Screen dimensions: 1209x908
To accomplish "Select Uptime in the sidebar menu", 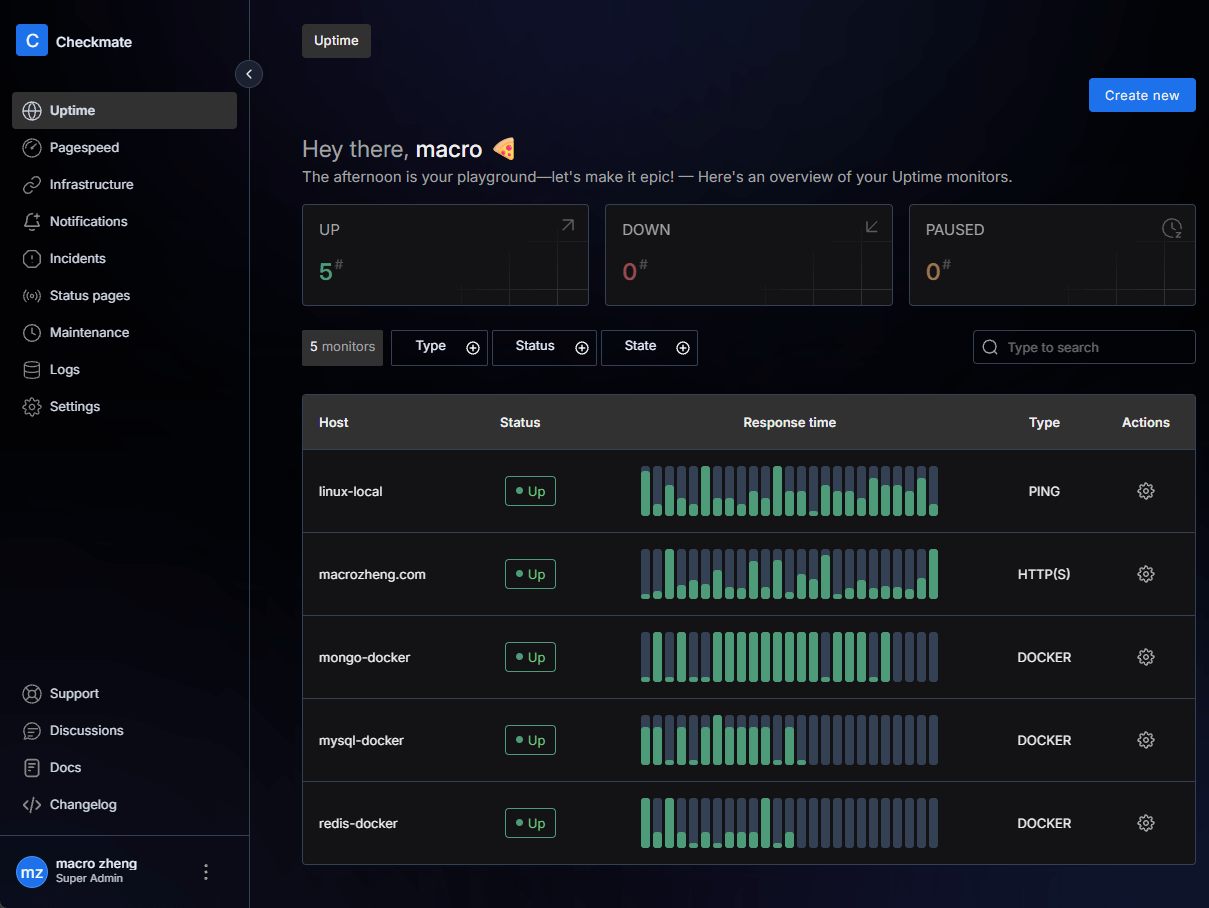I will tap(72, 111).
